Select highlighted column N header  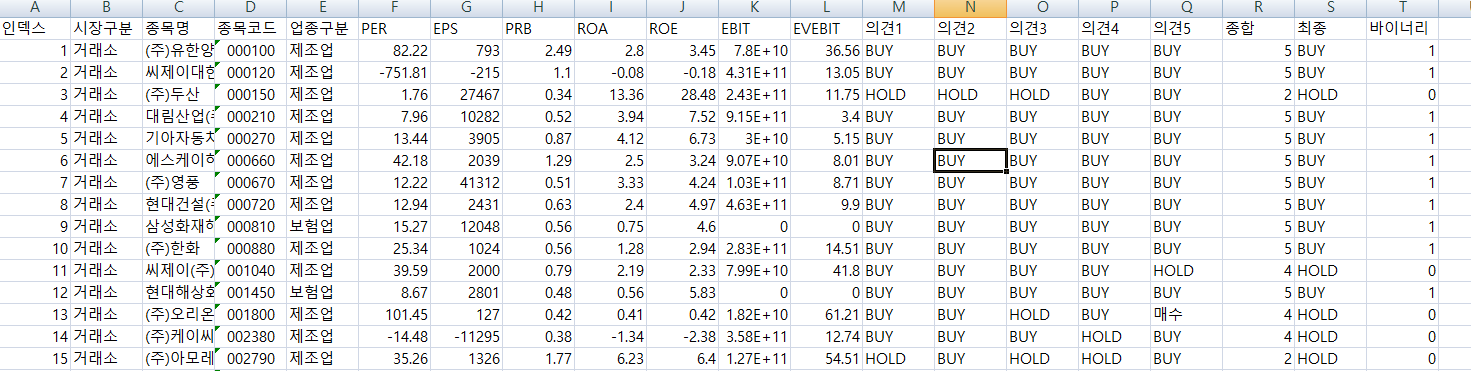970,8
